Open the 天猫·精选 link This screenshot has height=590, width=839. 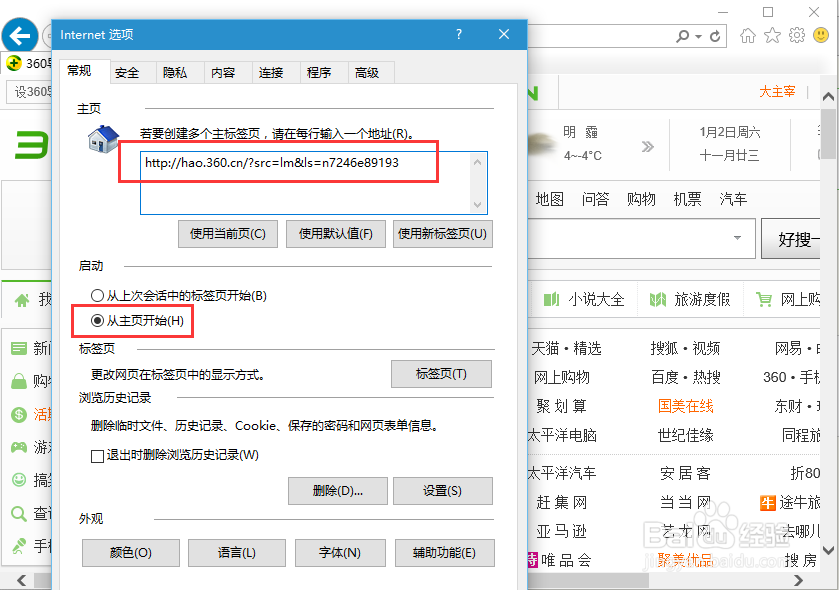566,349
